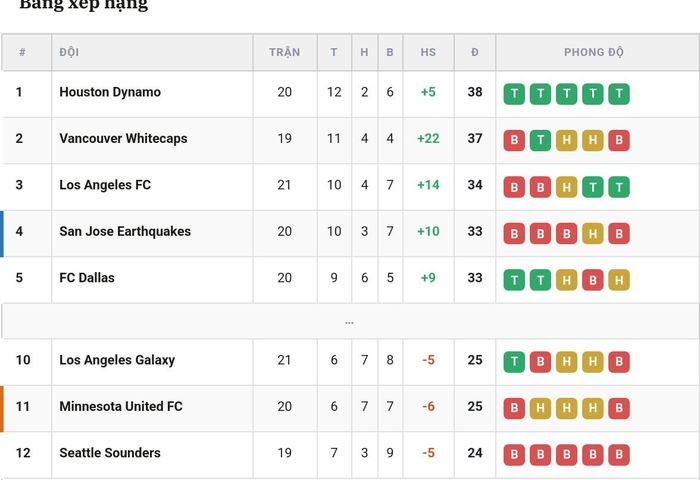This screenshot has width=700, height=480.
Task: Click the # rank column header
Action: (22, 52)
